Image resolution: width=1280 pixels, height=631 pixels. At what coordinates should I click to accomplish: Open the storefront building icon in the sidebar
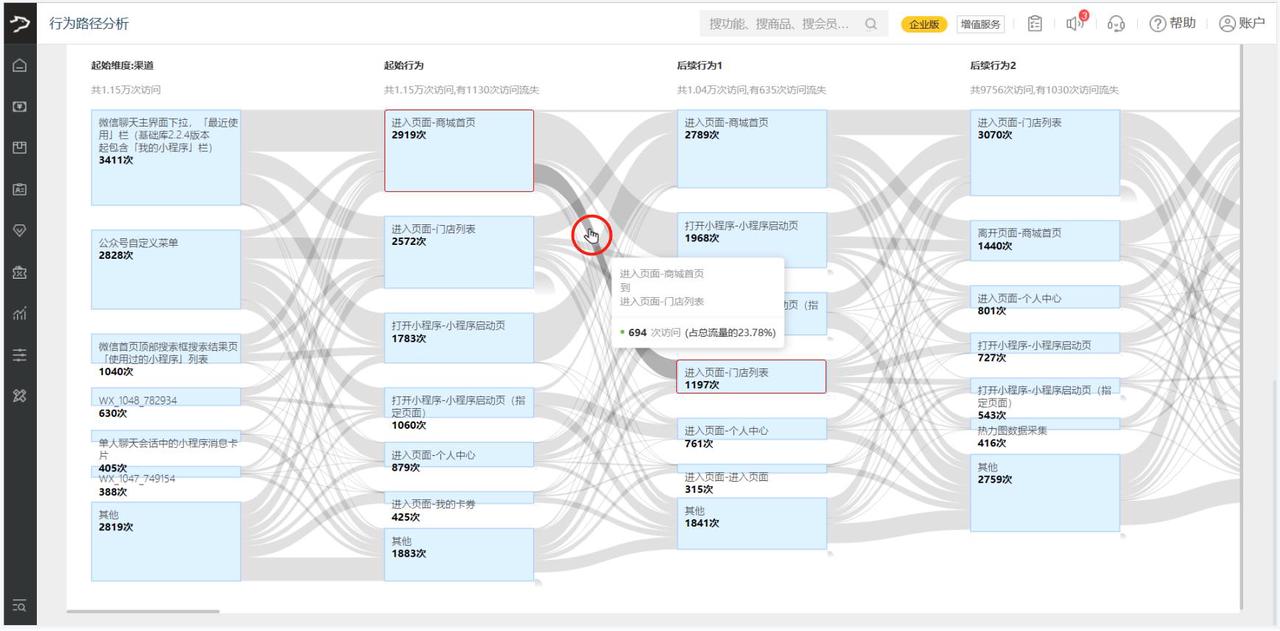[x=20, y=272]
